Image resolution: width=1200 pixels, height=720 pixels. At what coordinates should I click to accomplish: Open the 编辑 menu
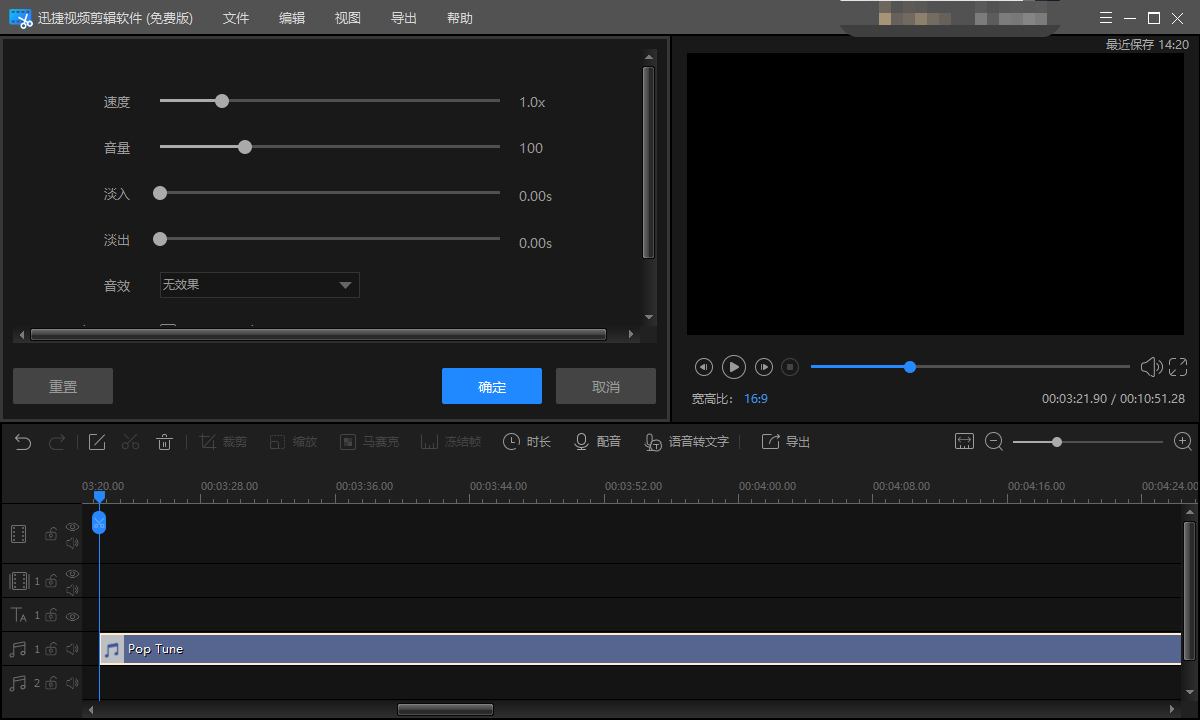292,18
